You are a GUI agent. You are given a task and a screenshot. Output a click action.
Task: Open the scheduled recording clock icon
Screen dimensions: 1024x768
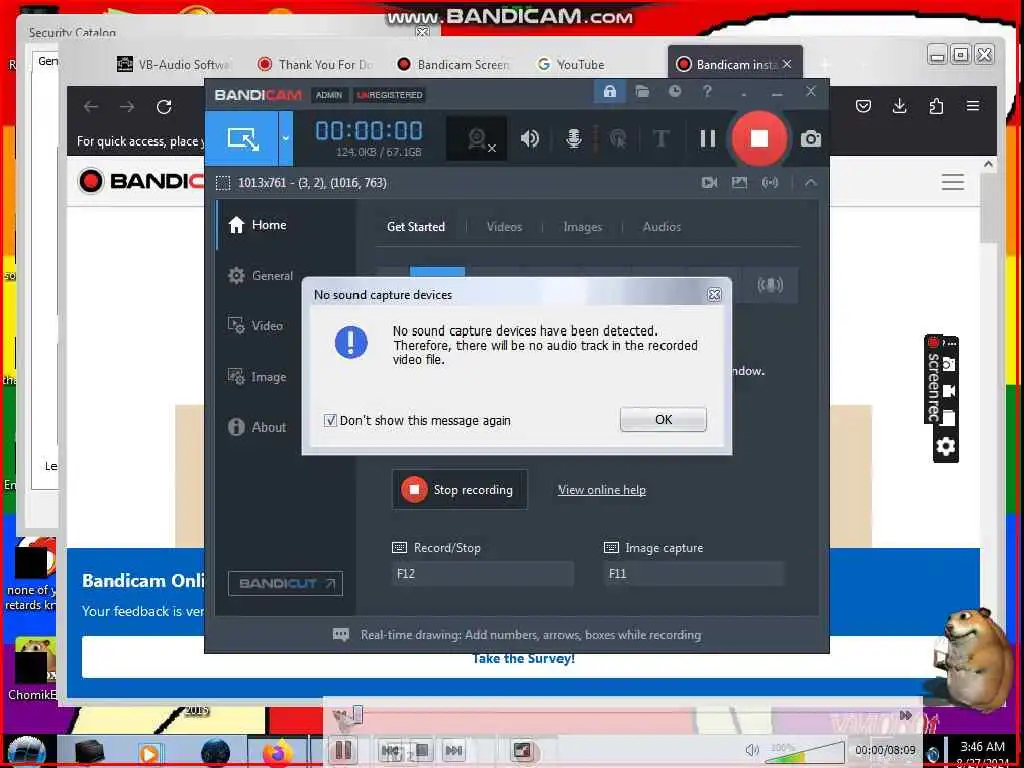pyautogui.click(x=675, y=91)
